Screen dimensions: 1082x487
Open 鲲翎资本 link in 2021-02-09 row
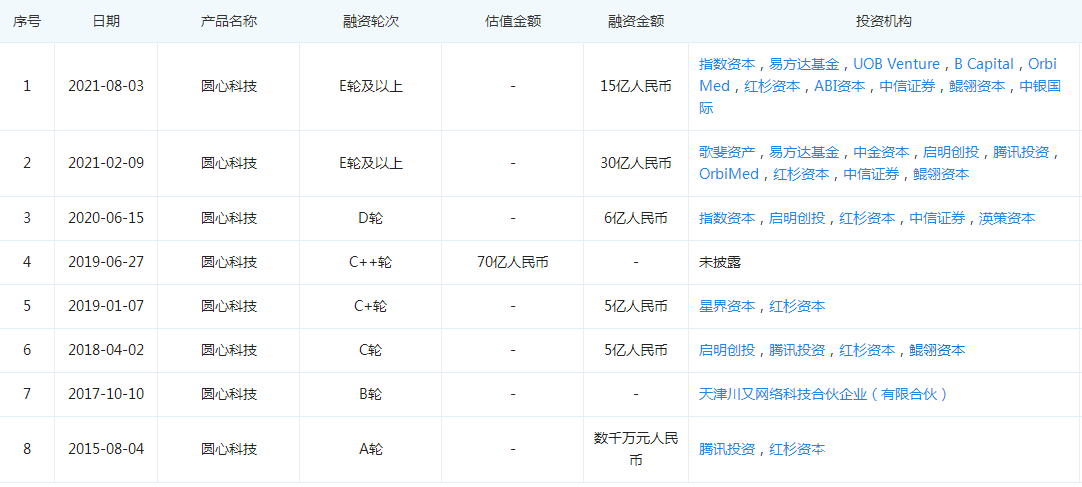tap(941, 175)
